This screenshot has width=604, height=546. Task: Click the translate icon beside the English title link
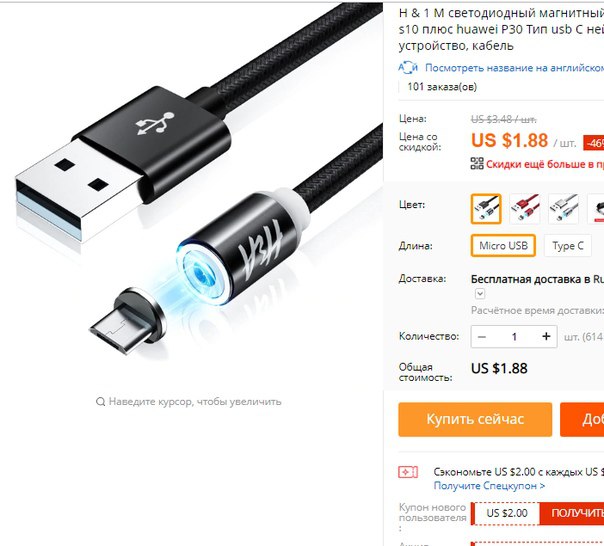point(408,68)
